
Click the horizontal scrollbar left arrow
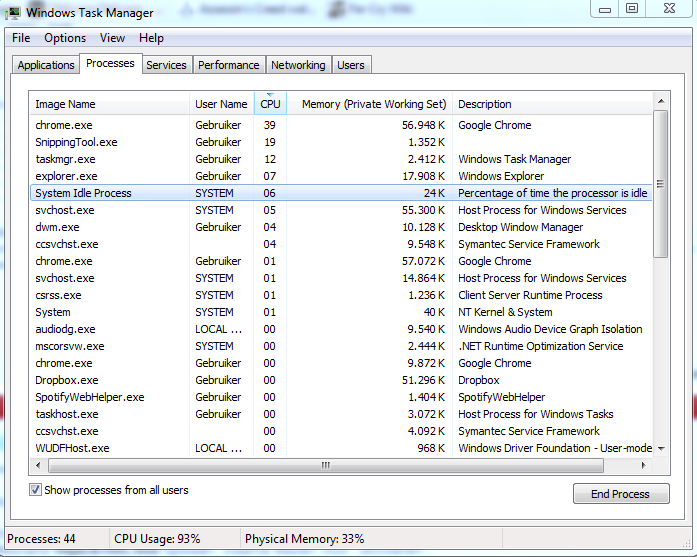(38, 465)
